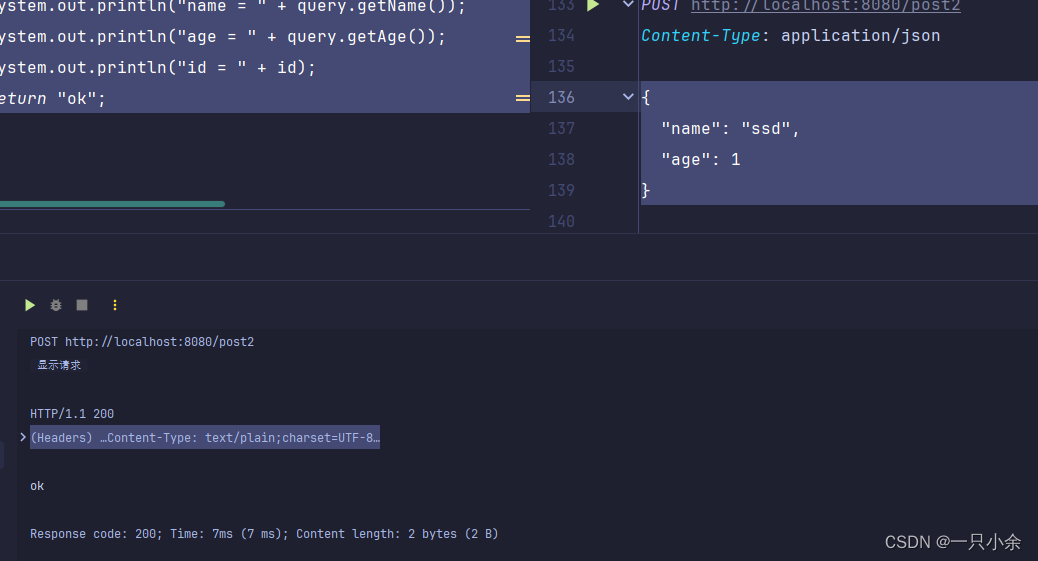
Task: Place cursor on the "age": 1 line
Action: click(700, 159)
